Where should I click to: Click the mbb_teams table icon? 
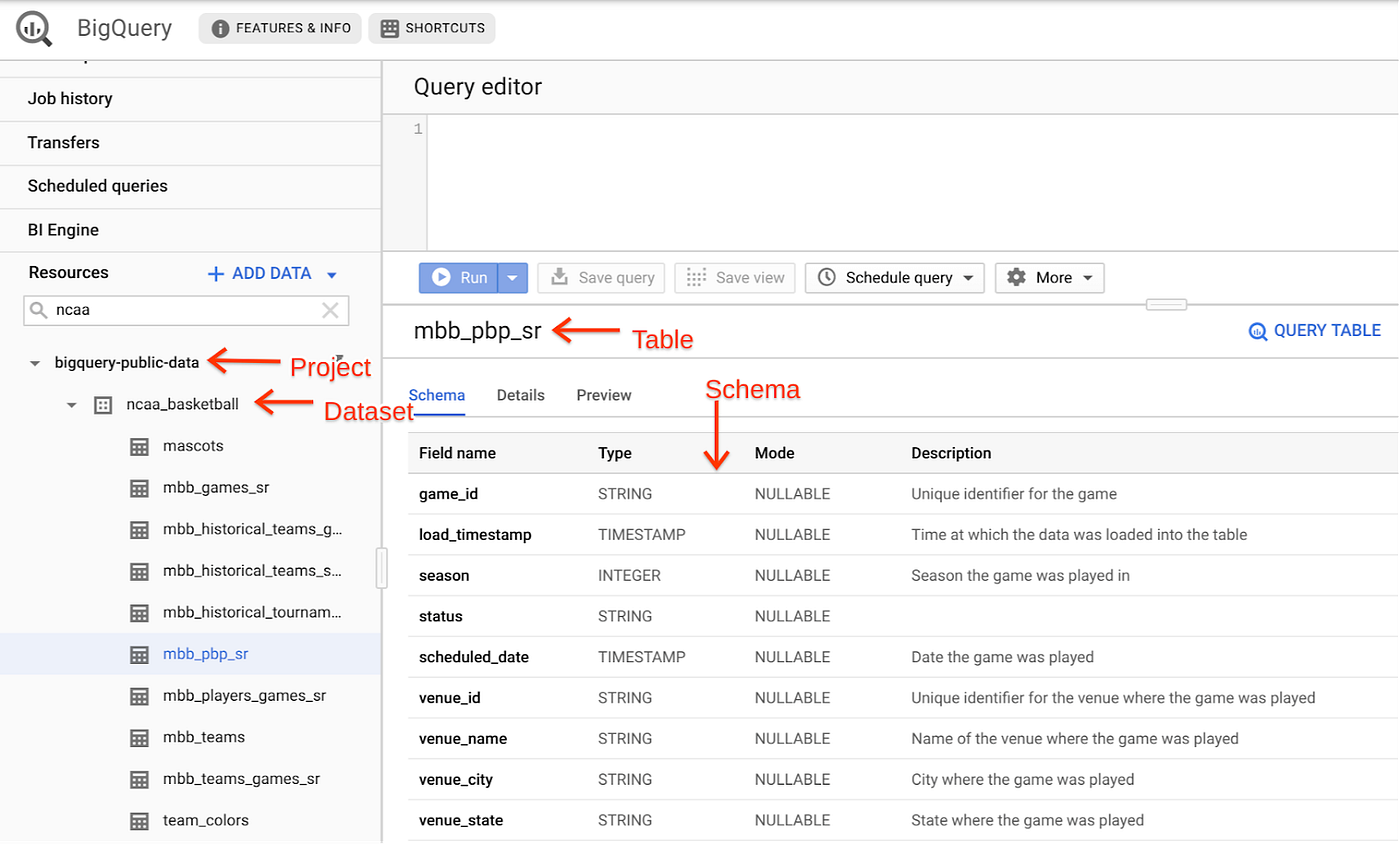[x=139, y=737]
